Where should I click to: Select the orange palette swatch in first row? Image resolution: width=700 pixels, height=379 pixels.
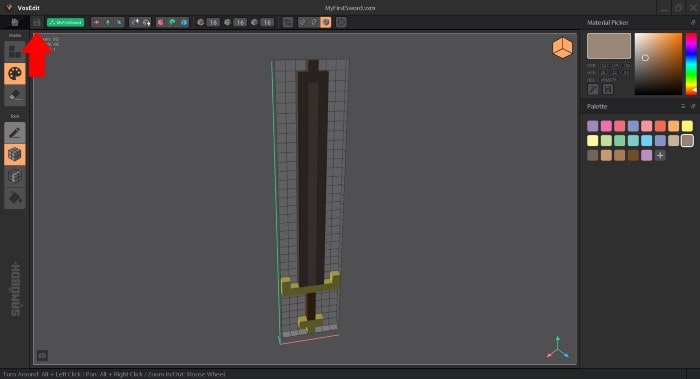click(x=674, y=126)
